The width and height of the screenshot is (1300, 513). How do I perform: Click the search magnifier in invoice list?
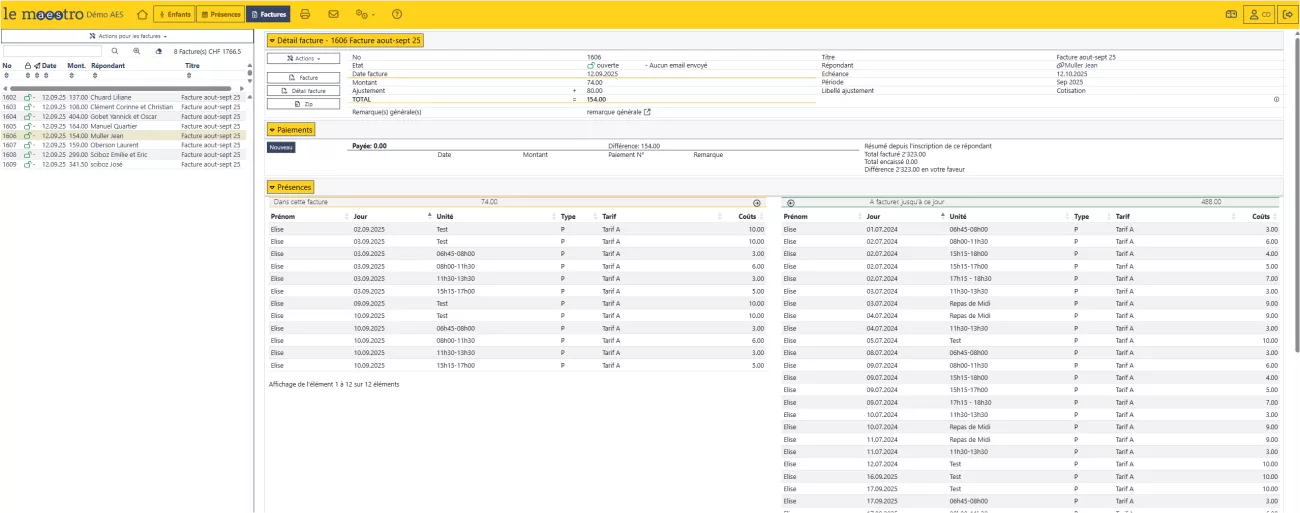coord(115,51)
